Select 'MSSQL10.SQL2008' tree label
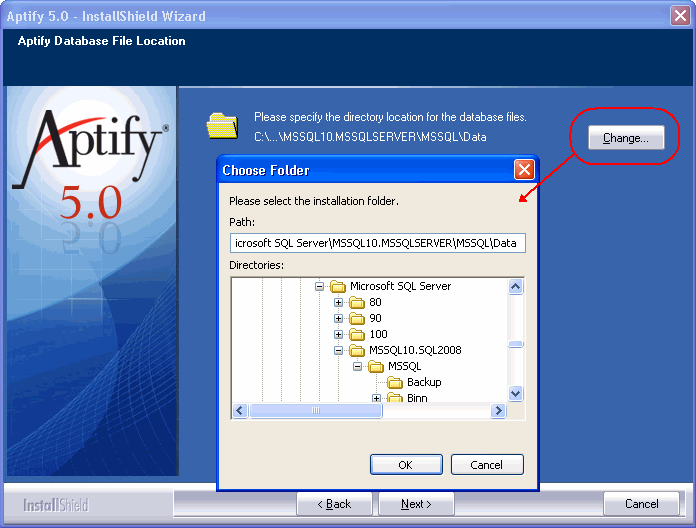The image size is (696, 528). click(x=415, y=350)
